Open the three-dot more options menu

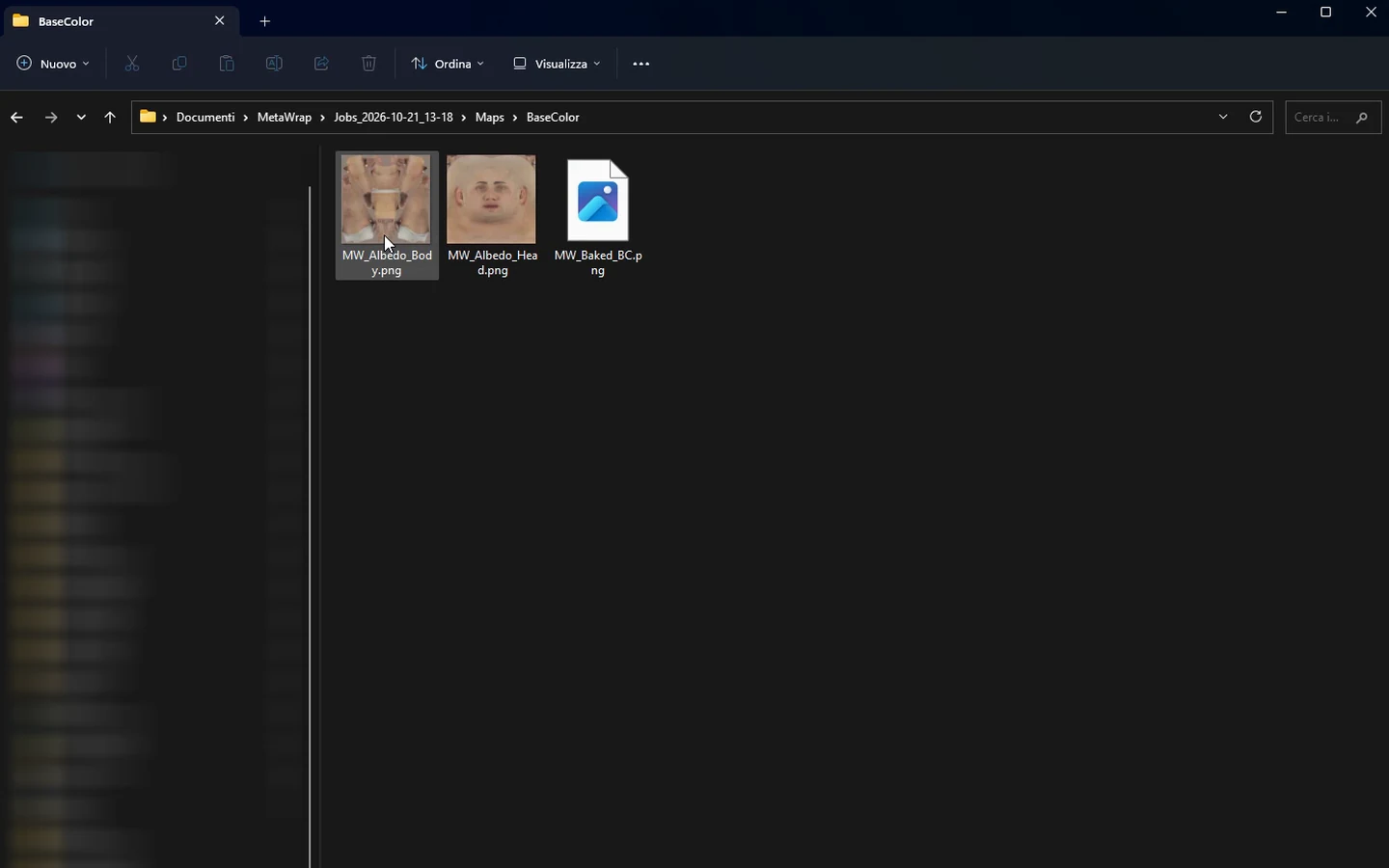641,64
